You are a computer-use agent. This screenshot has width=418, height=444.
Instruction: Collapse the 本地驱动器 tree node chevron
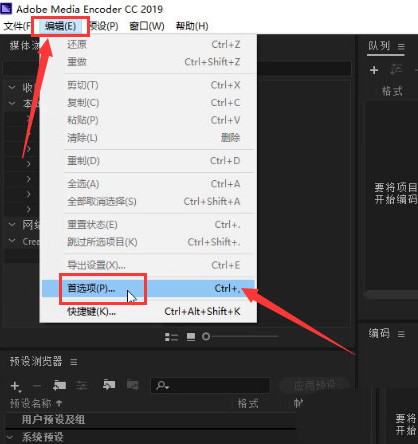pyautogui.click(x=12, y=104)
